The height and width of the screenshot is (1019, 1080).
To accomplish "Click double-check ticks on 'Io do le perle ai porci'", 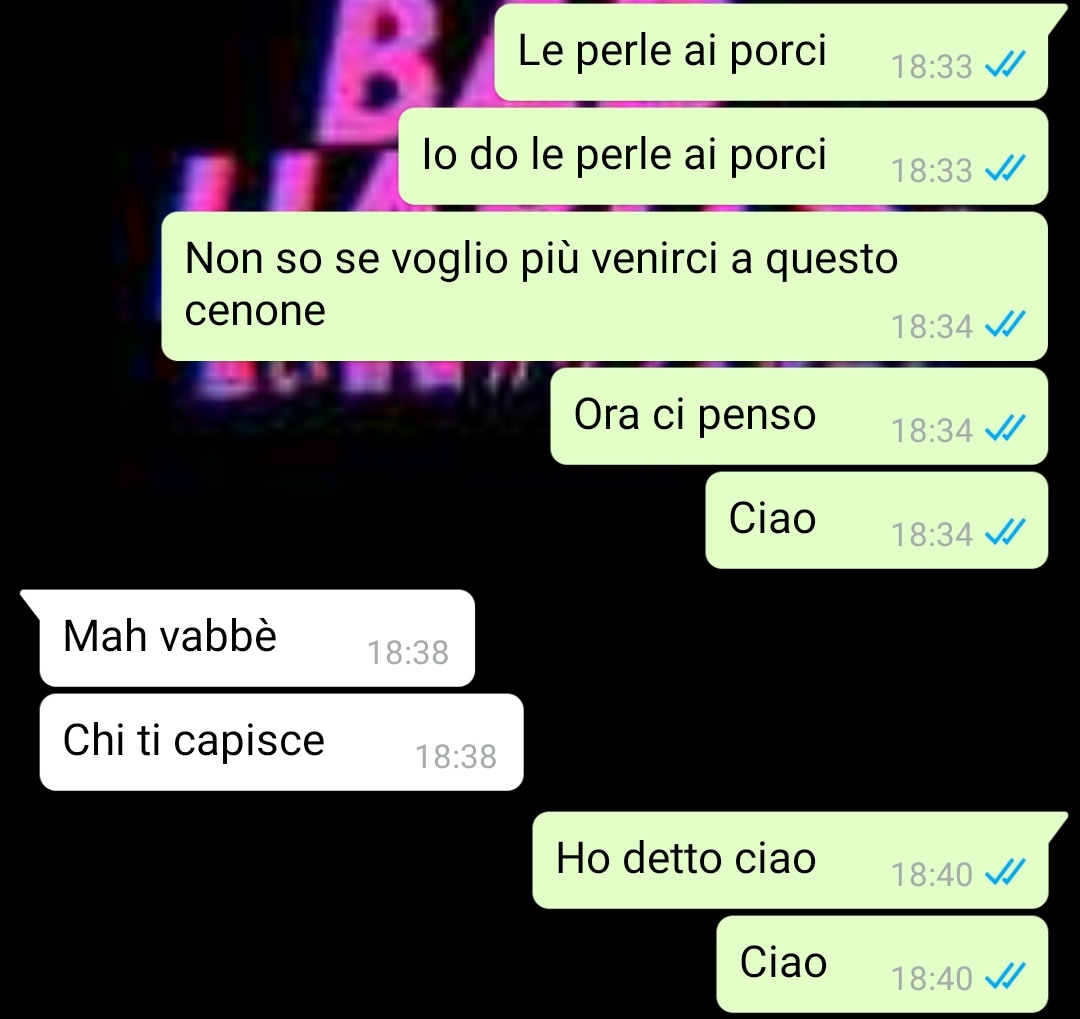I will (1005, 168).
